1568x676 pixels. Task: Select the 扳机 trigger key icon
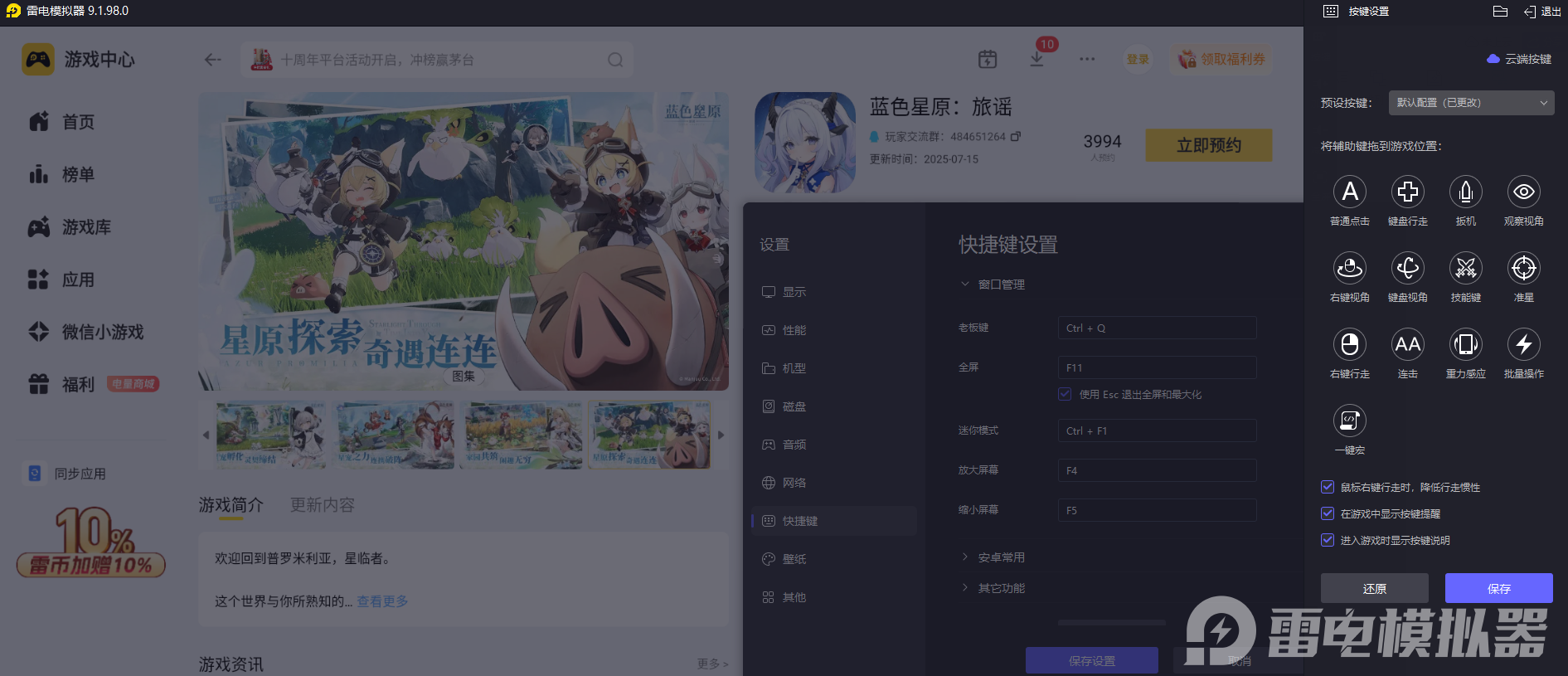click(x=1466, y=192)
